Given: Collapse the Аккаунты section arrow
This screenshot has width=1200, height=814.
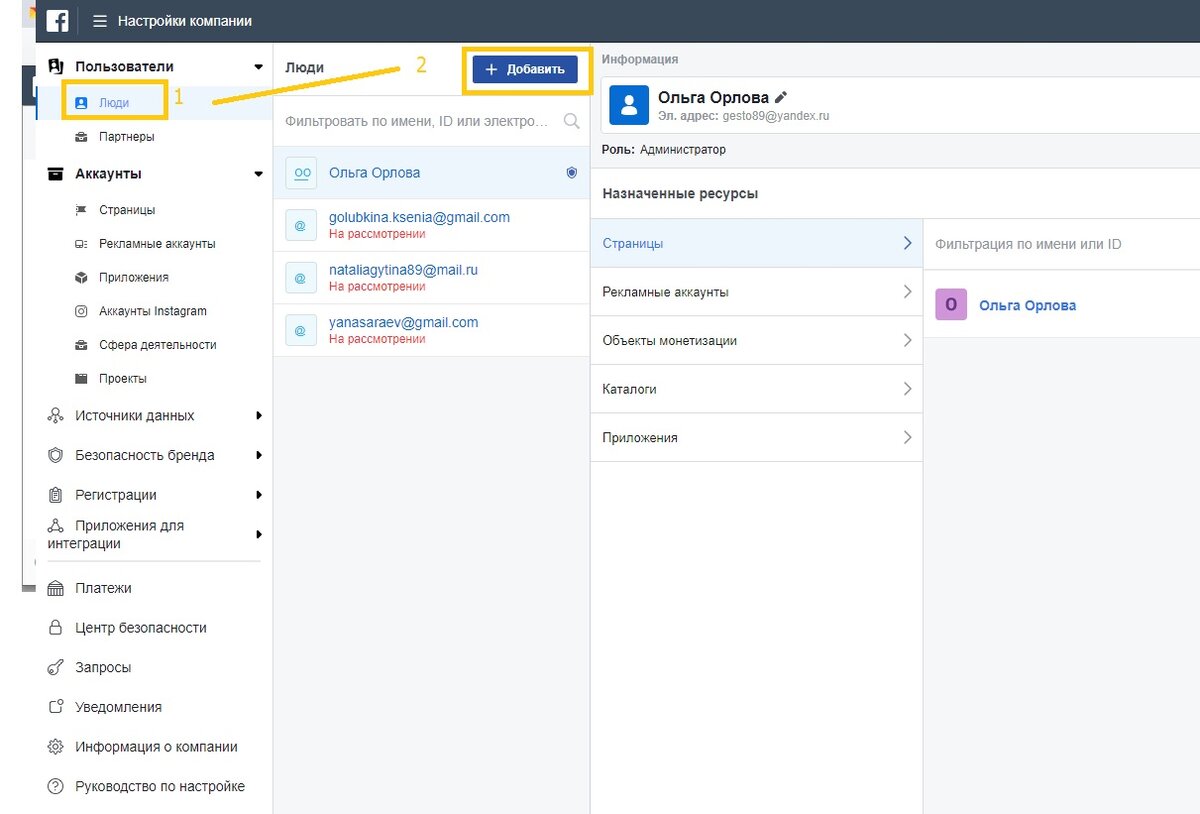Looking at the screenshot, I should [258, 174].
